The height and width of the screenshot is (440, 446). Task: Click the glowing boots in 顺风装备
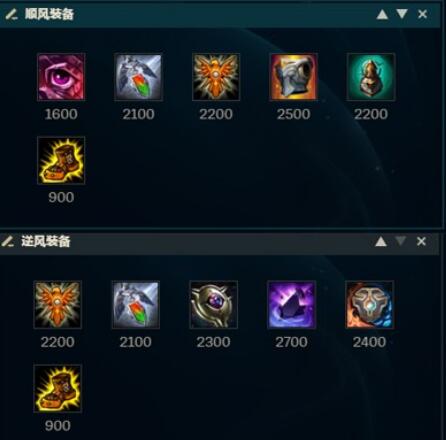(x=61, y=160)
